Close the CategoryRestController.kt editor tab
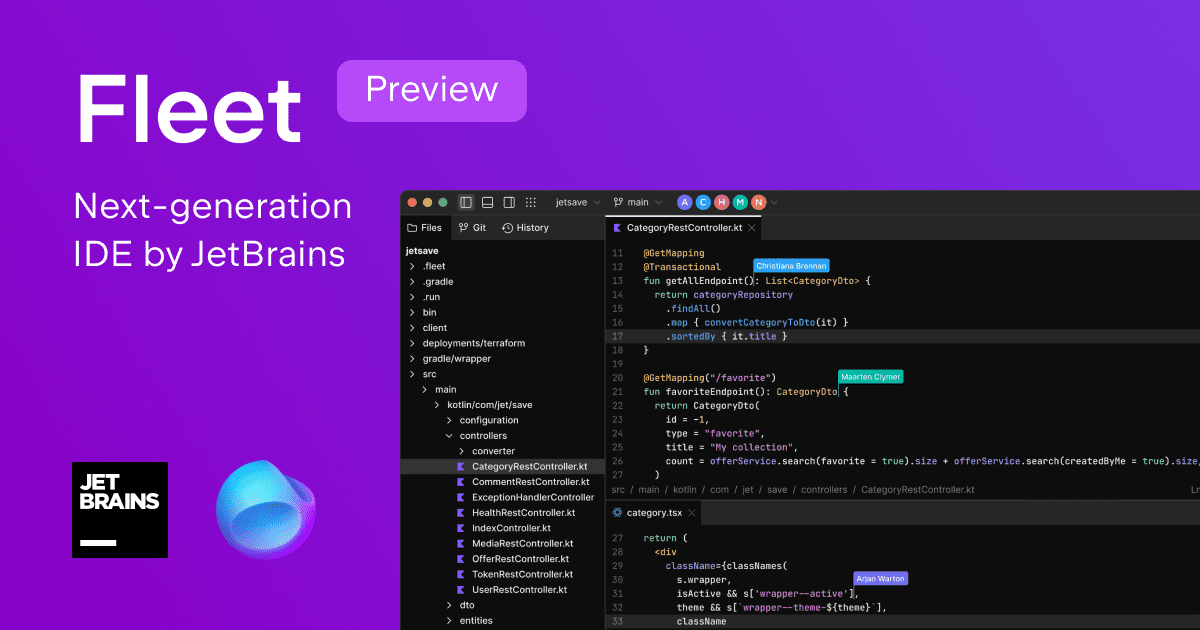The width and height of the screenshot is (1200, 630). 750,229
